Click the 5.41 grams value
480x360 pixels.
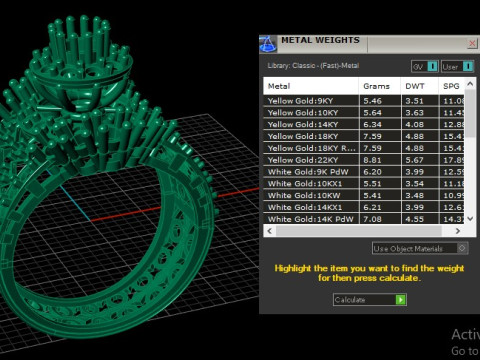pyautogui.click(x=372, y=196)
